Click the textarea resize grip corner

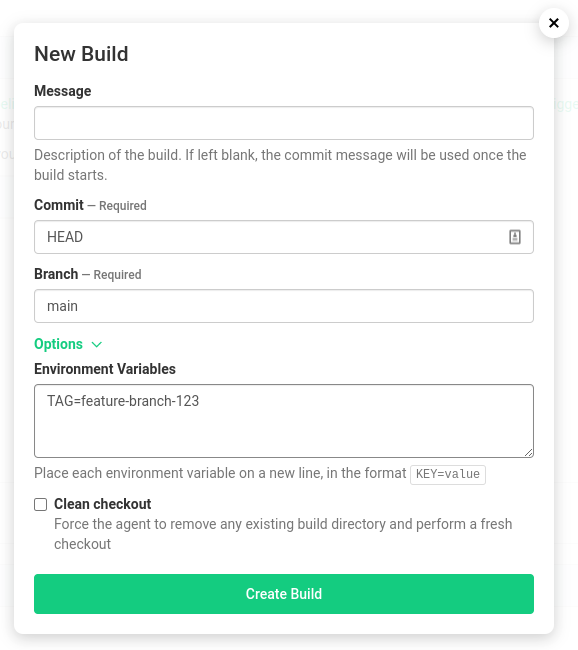pos(528,453)
